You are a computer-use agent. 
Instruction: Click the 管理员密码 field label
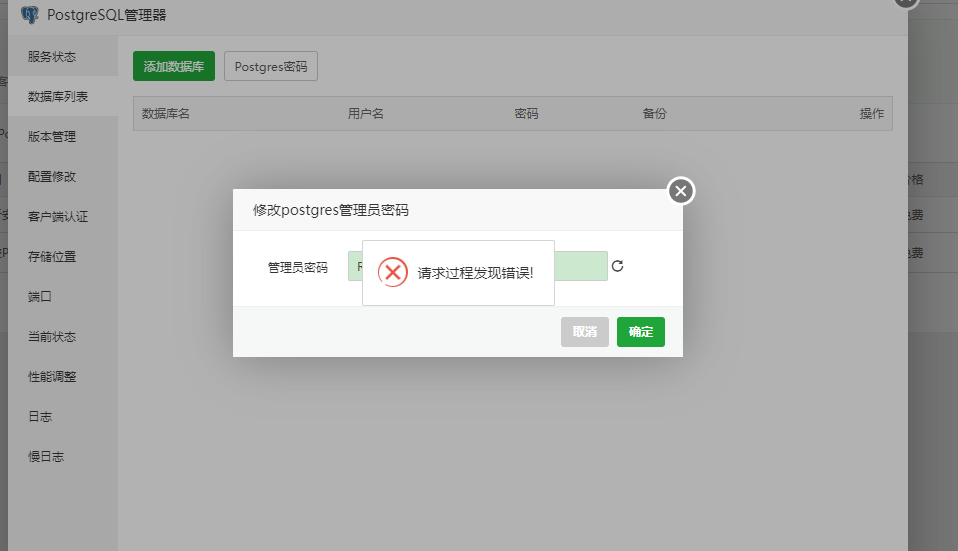(298, 268)
